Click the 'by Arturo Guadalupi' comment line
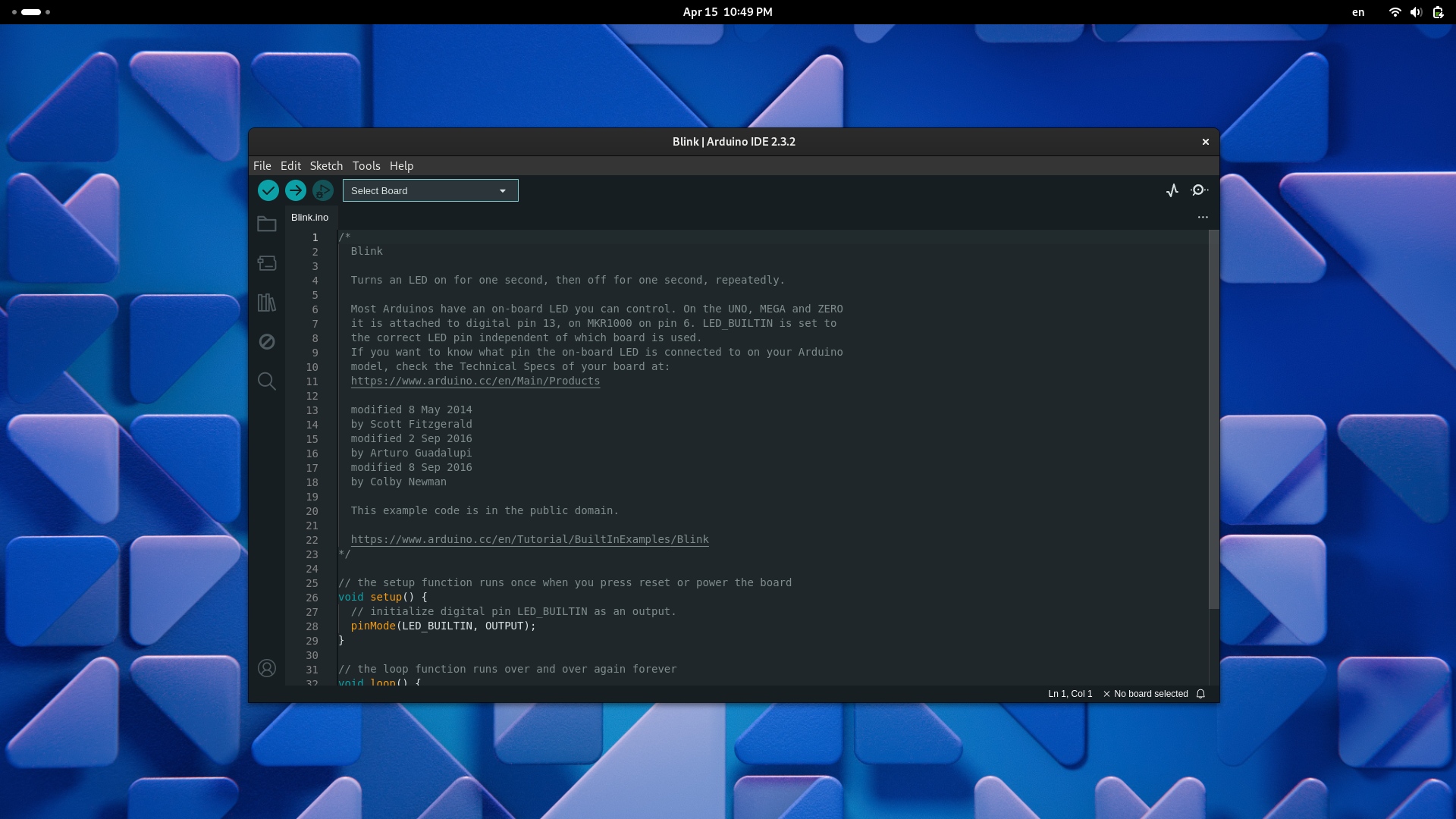Screen dimensions: 1456x819 pyautogui.click(x=411, y=453)
